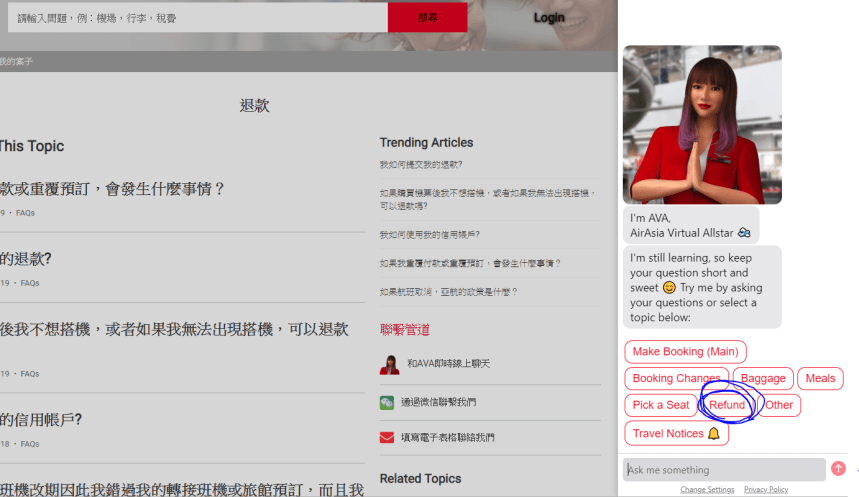Choose the Make Booking (Main) option
859x497 pixels.
pyautogui.click(x=685, y=352)
